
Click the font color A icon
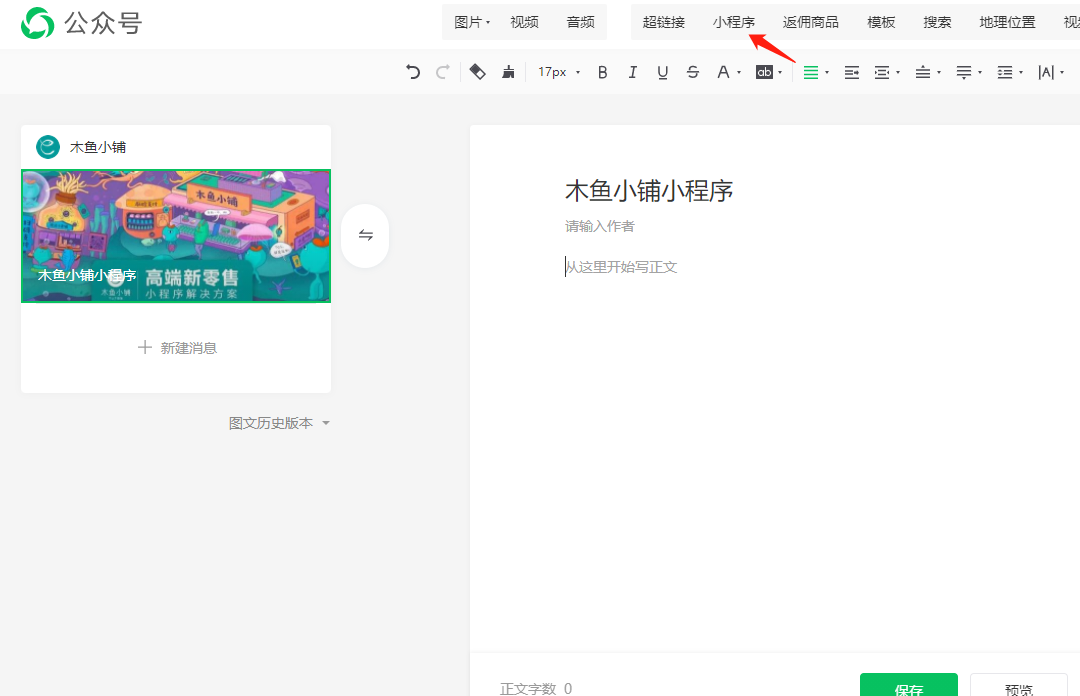723,72
